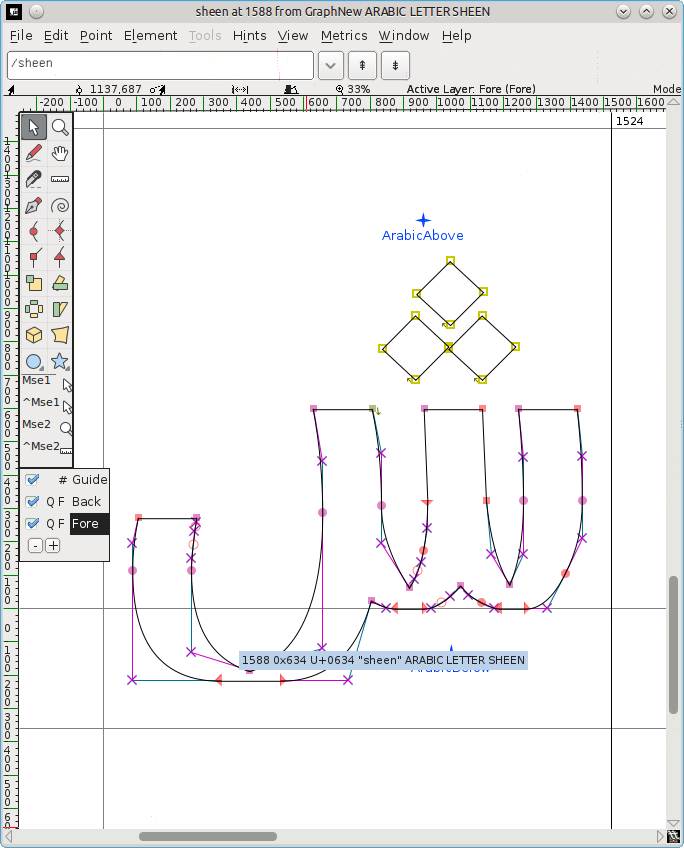
Task: Select the Star polygon tool
Action: (60, 361)
